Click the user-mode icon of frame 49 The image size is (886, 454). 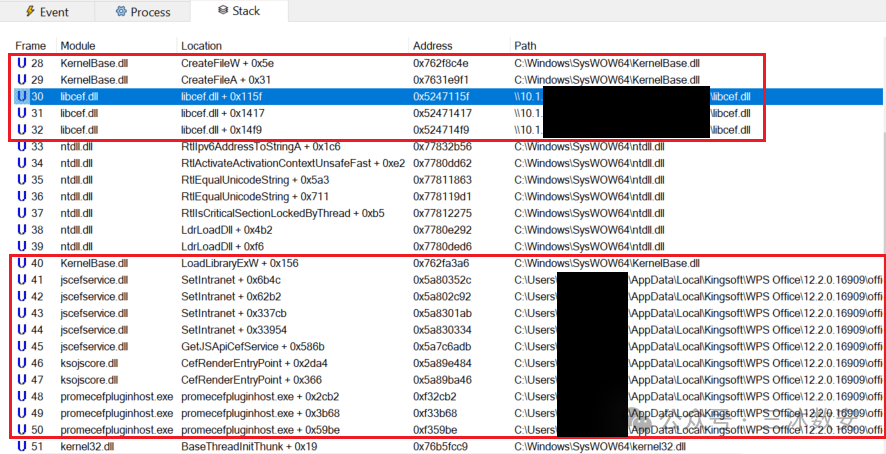click(x=22, y=413)
